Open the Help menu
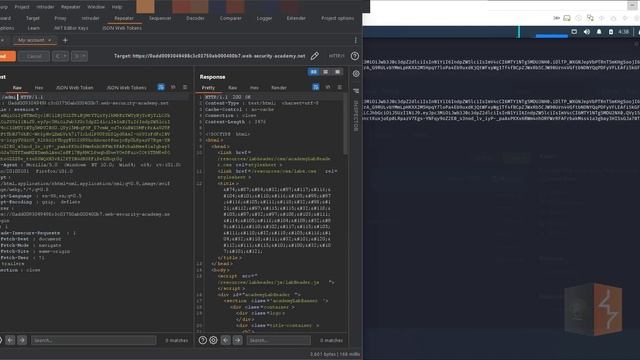Screen dimensions: 640x360 point(117,7)
